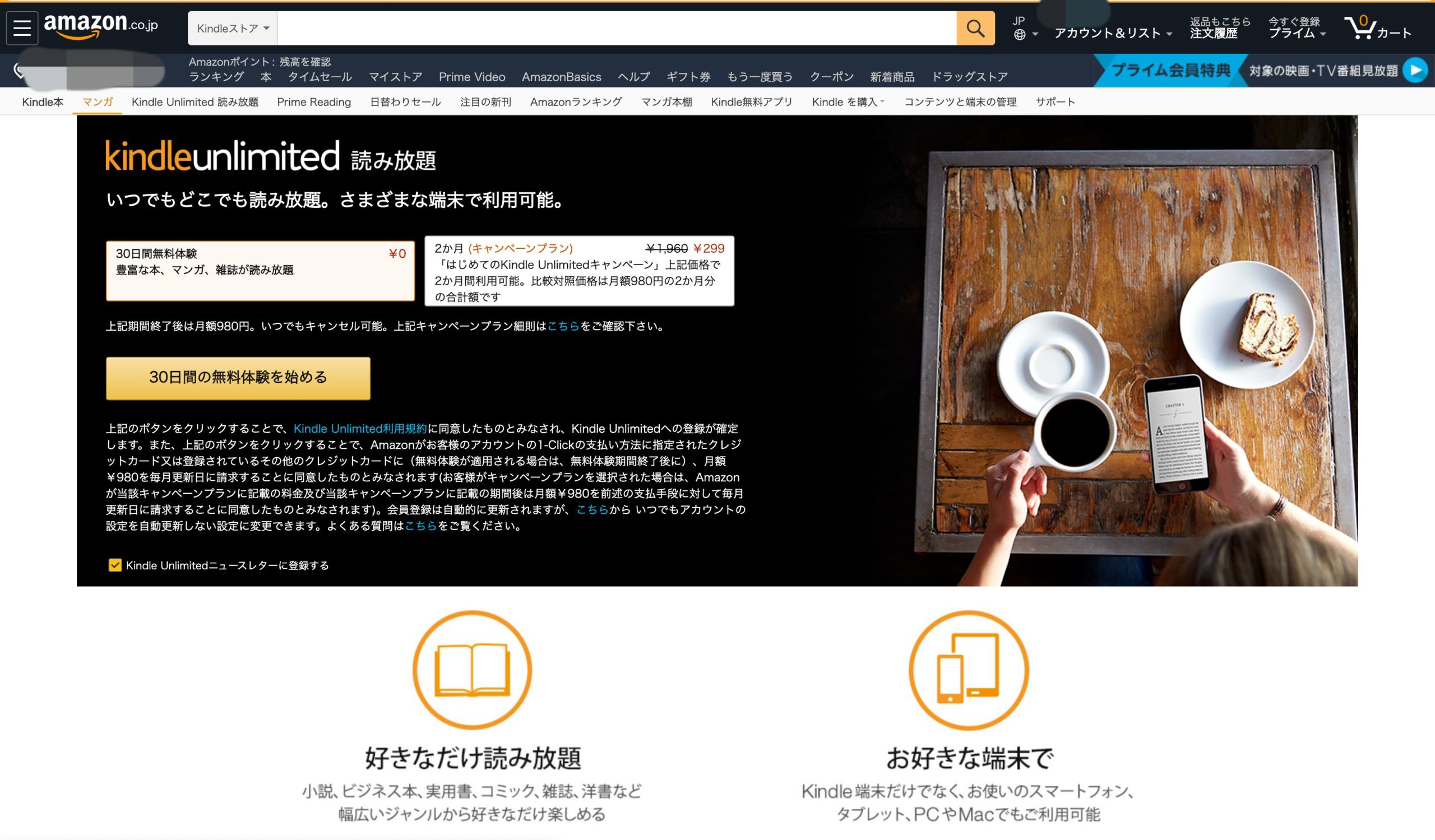Open the Kindleストア search category dropdown

(232, 29)
